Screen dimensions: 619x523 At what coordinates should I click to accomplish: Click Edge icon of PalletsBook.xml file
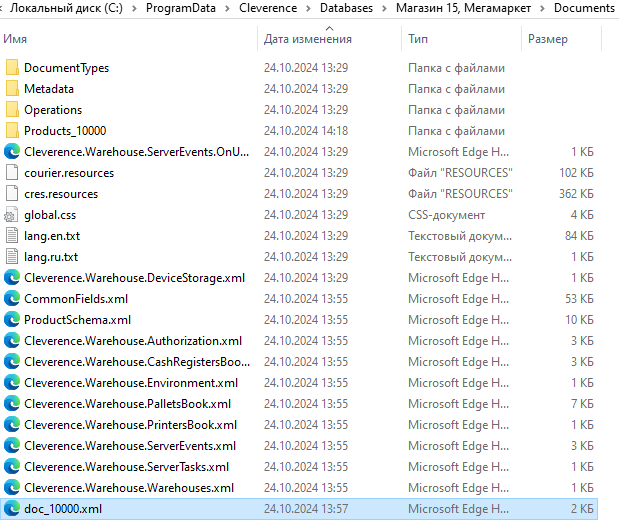12,403
